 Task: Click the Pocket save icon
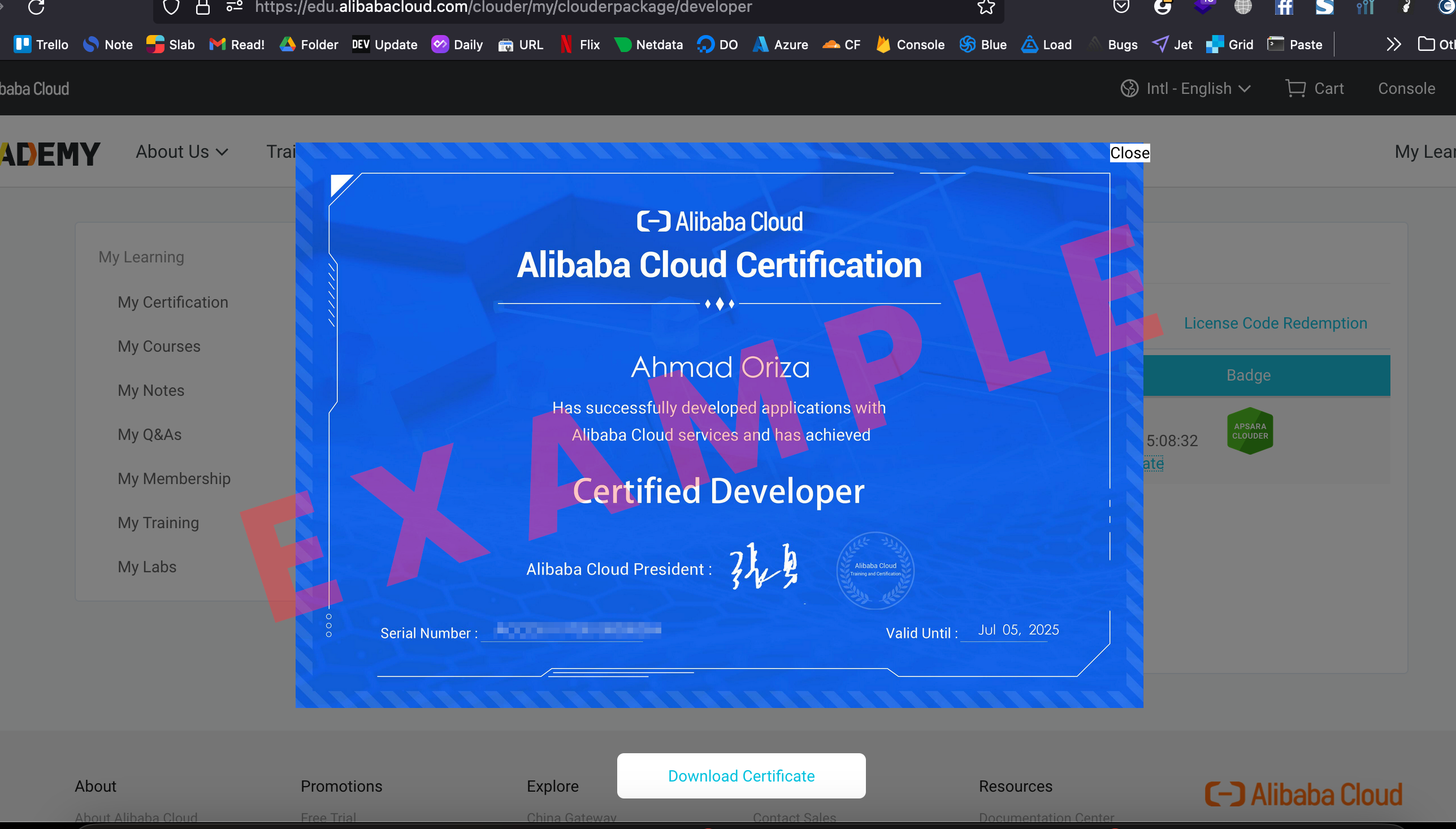point(1121,7)
